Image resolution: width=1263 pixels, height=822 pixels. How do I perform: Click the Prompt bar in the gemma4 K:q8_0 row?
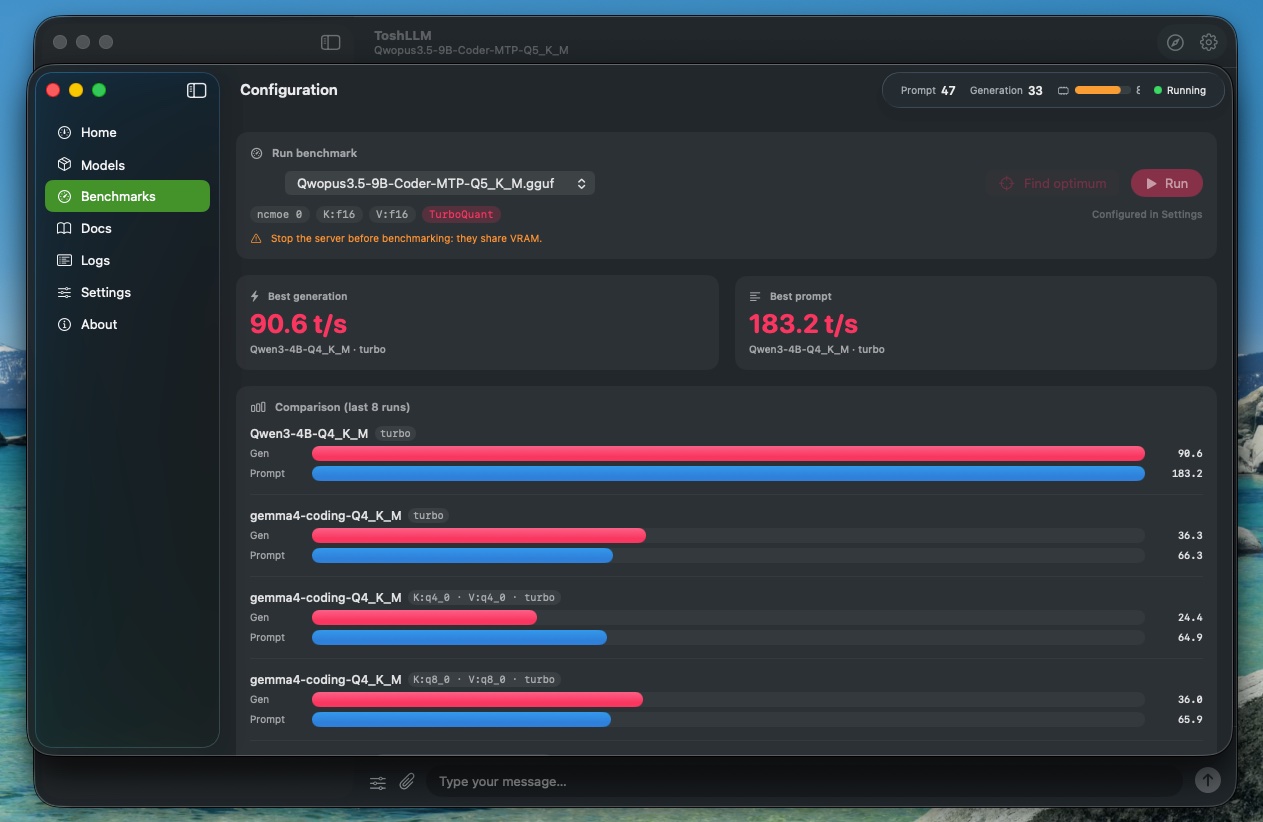click(x=461, y=719)
